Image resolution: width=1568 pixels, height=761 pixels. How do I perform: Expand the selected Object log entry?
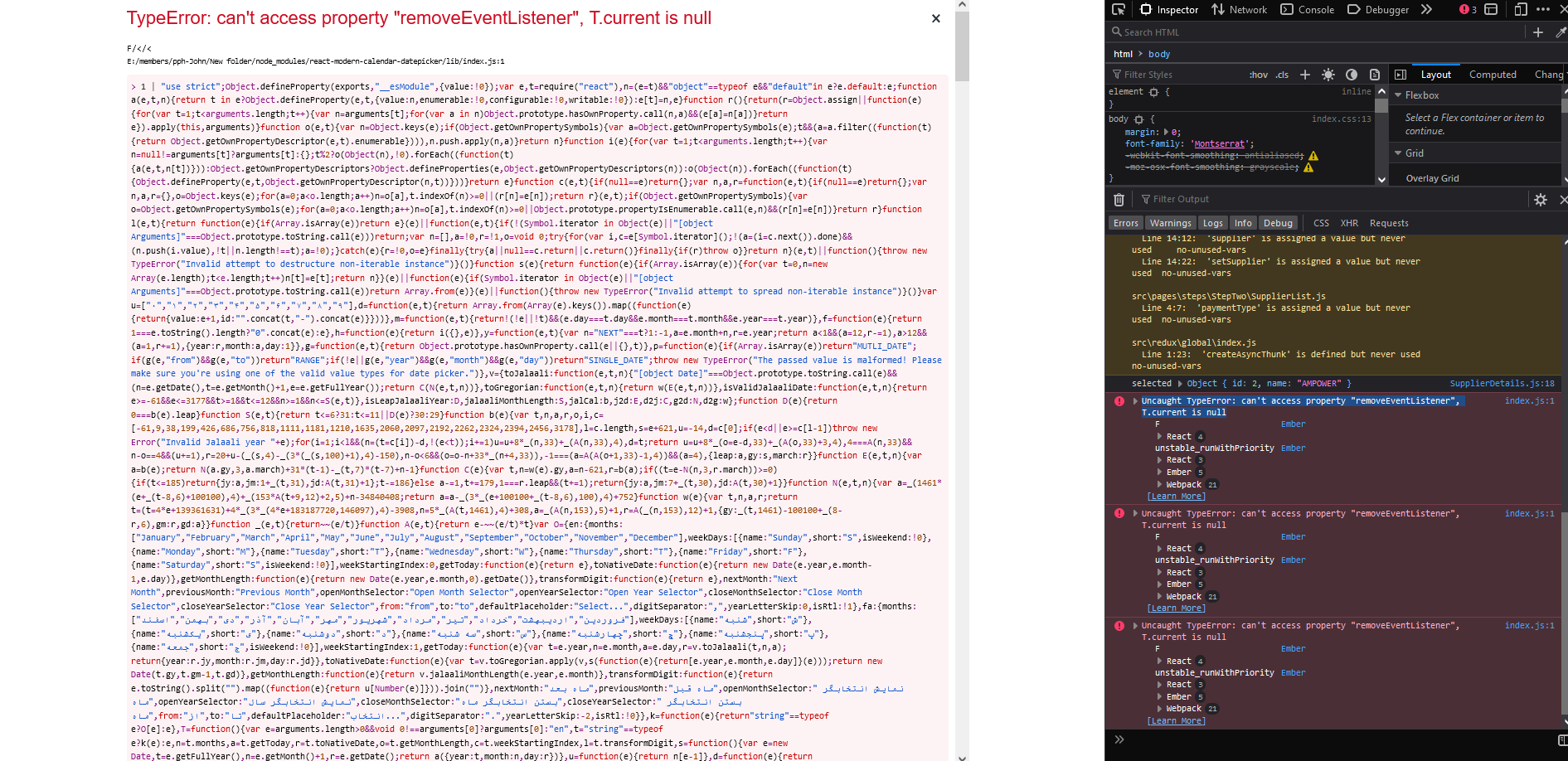1179,384
